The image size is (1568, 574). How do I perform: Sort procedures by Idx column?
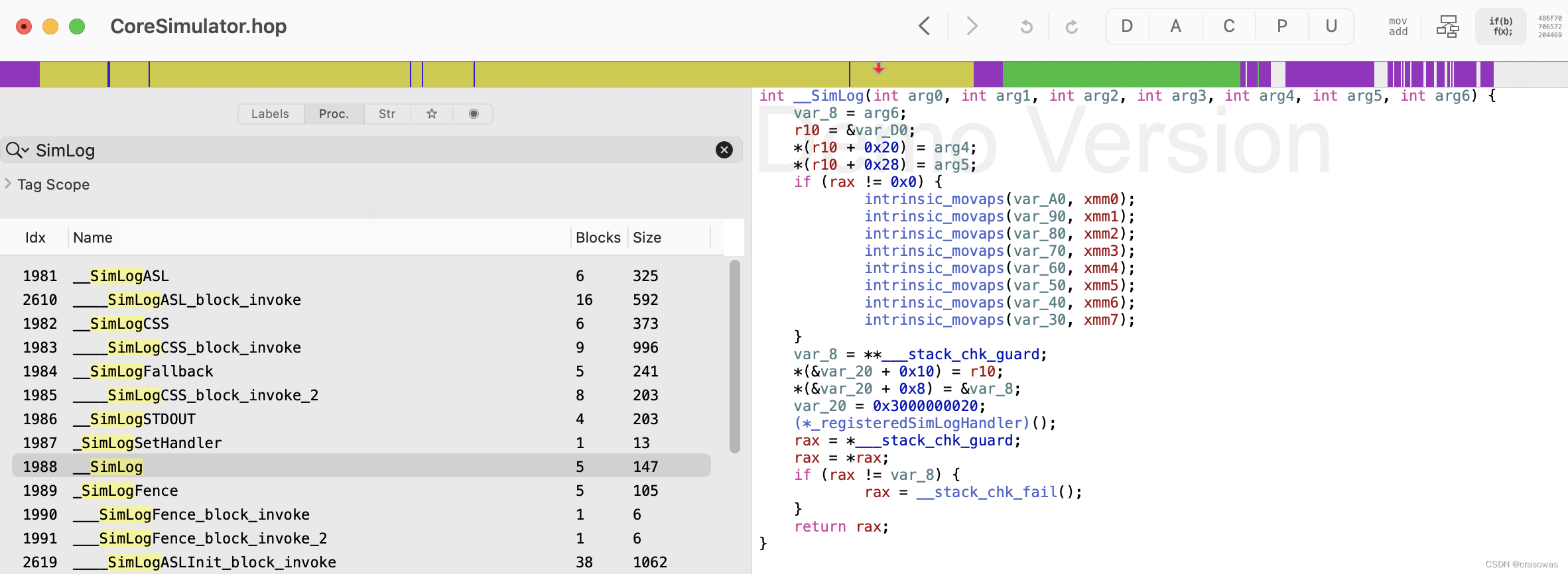[x=35, y=237]
